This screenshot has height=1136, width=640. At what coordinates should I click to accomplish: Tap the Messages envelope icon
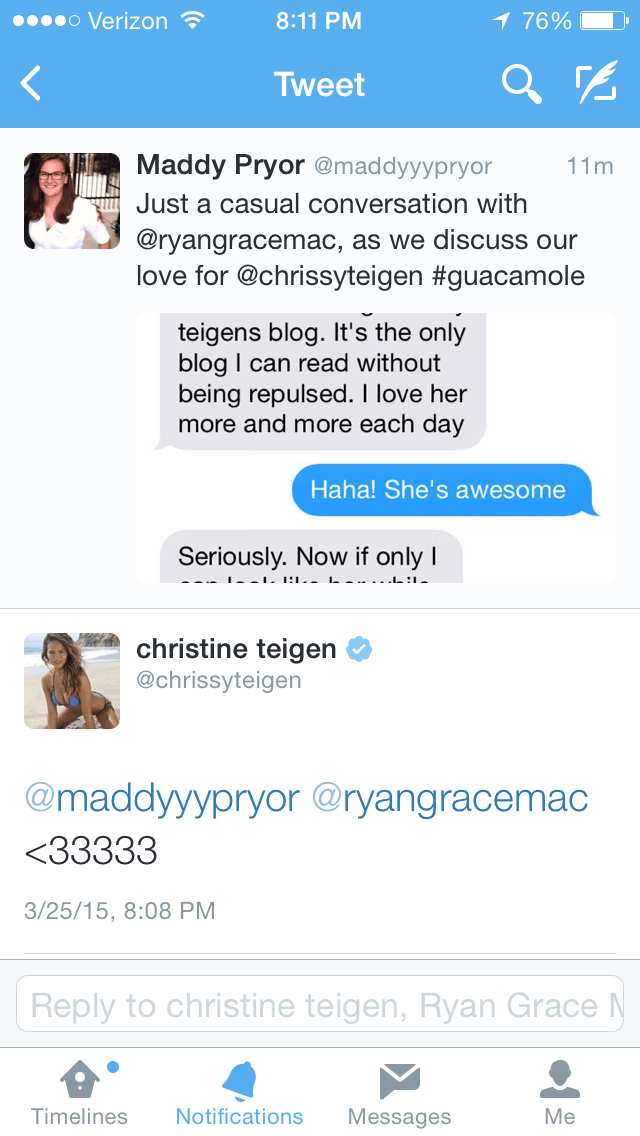pos(399,1082)
